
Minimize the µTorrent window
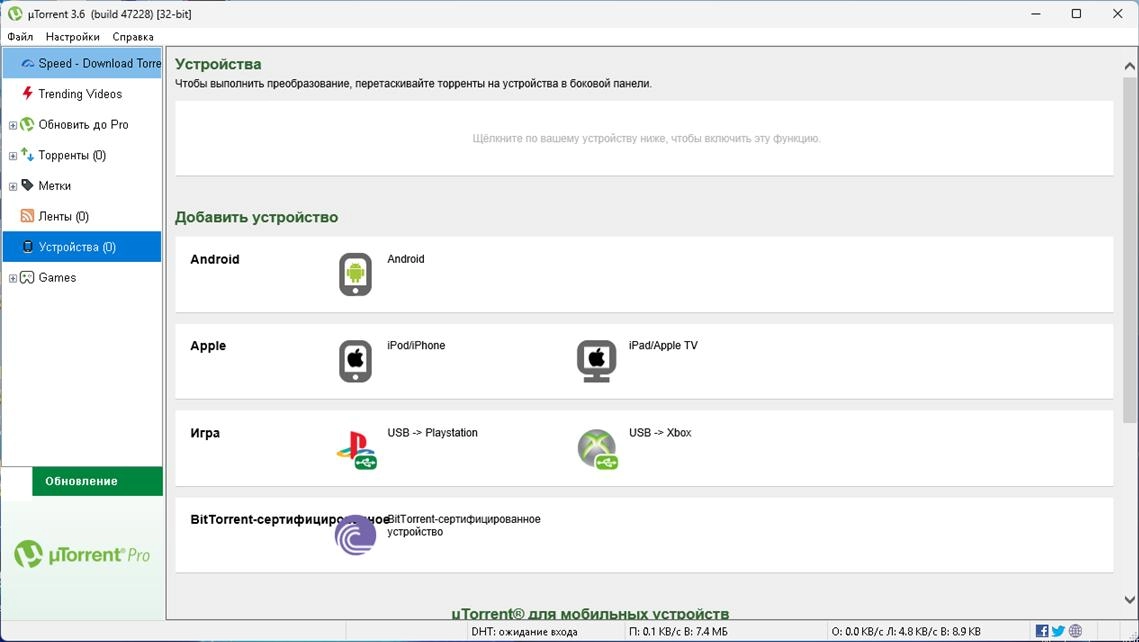pos(1036,14)
